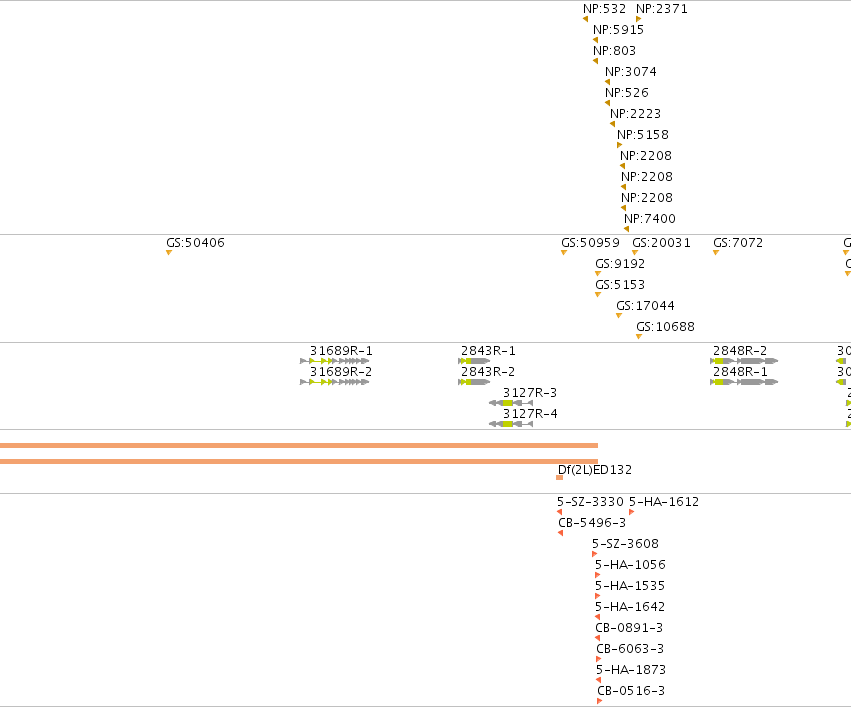
Task: Click the GS:9192 triangle marker
Action: (x=598, y=273)
